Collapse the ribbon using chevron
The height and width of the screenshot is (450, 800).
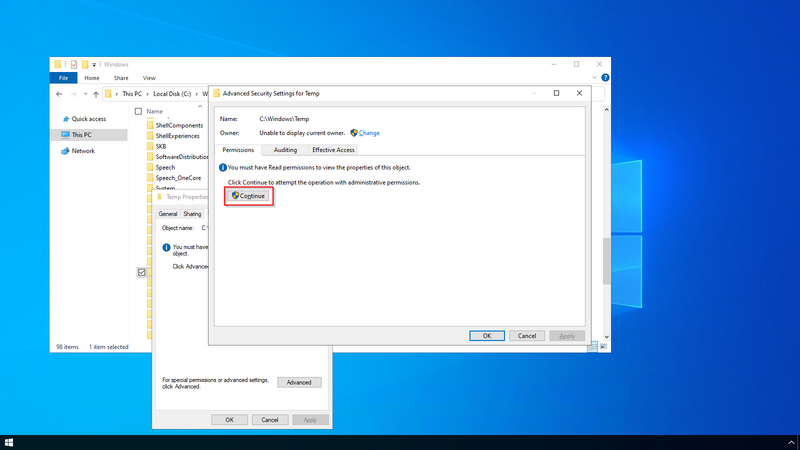pyautogui.click(x=594, y=78)
